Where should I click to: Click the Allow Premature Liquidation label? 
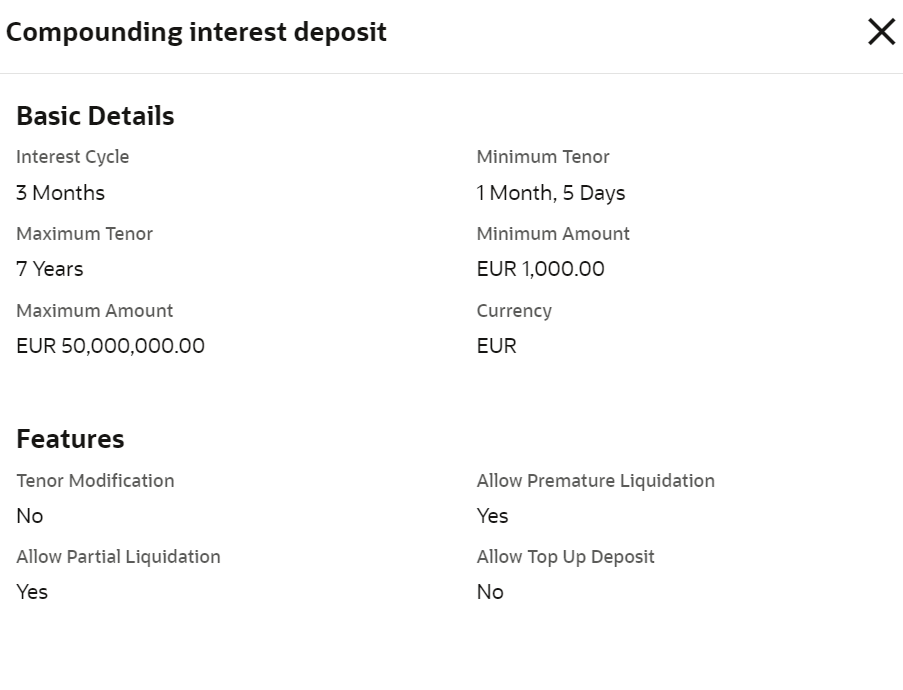[595, 481]
